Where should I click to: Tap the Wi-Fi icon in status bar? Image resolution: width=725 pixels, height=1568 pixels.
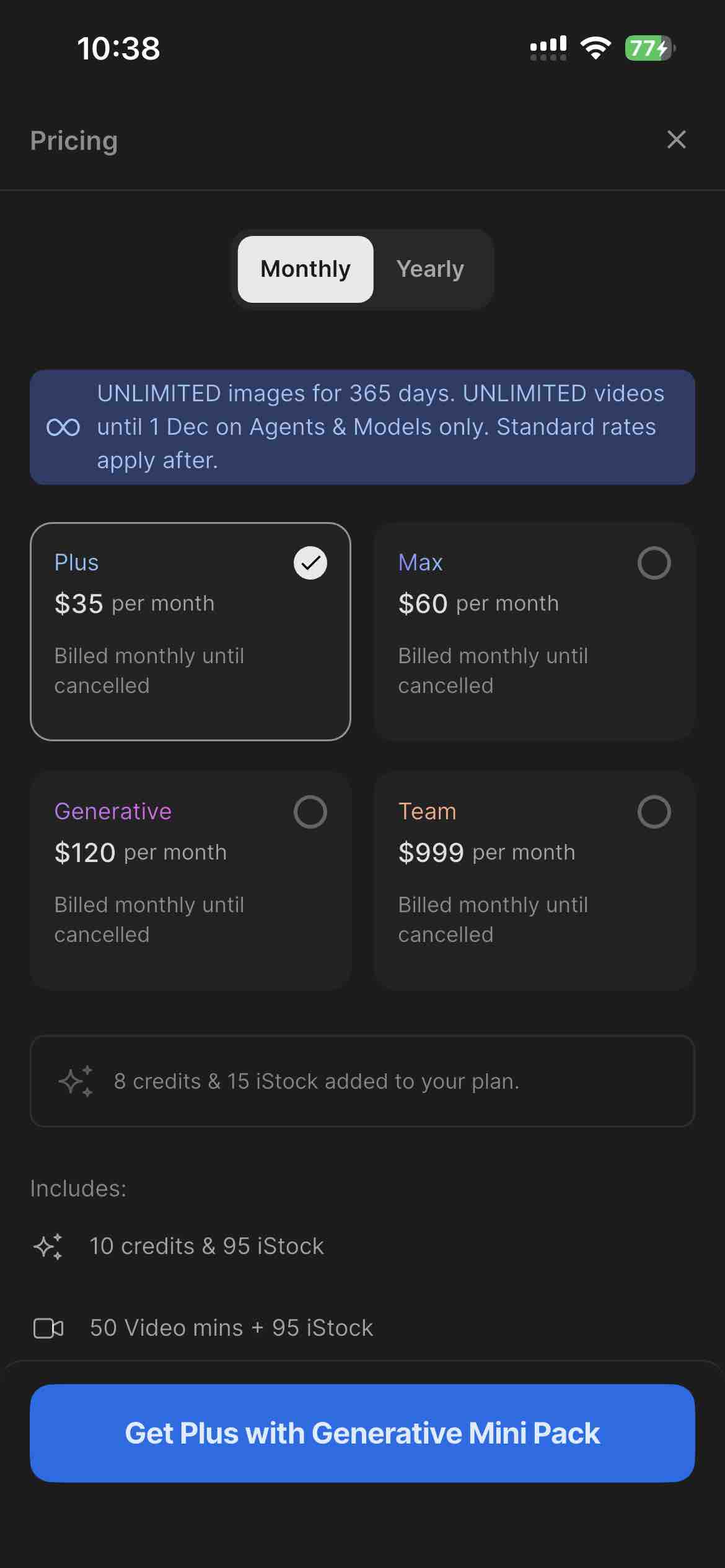(x=595, y=48)
